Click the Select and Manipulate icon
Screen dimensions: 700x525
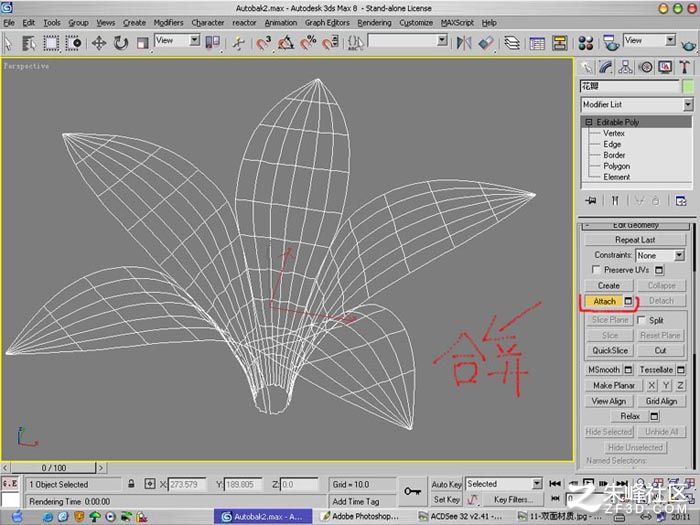(x=239, y=43)
